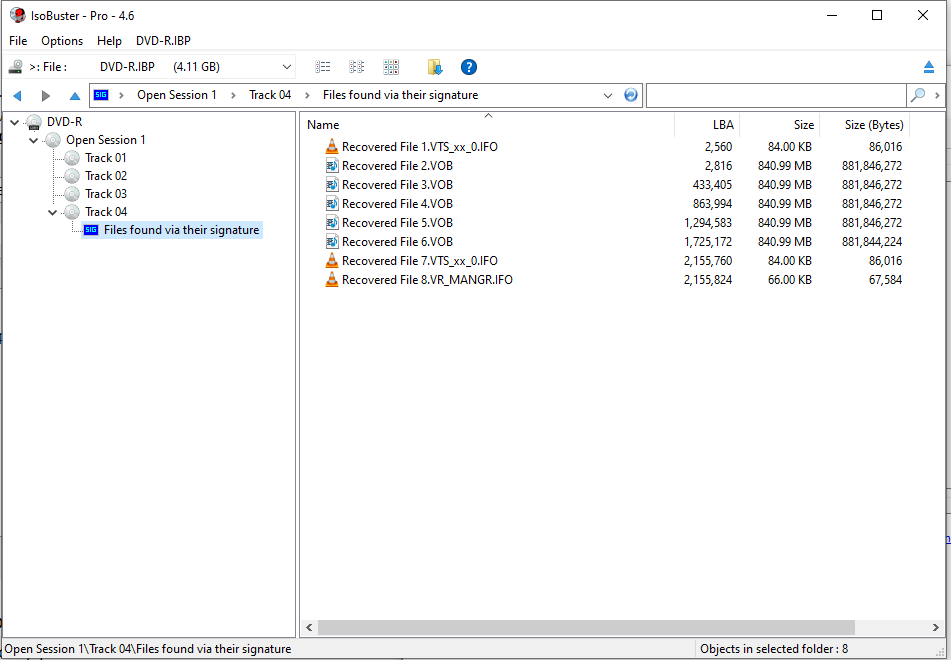Click the left arrow of horizontal scrollbar
951x660 pixels.
click(x=309, y=627)
